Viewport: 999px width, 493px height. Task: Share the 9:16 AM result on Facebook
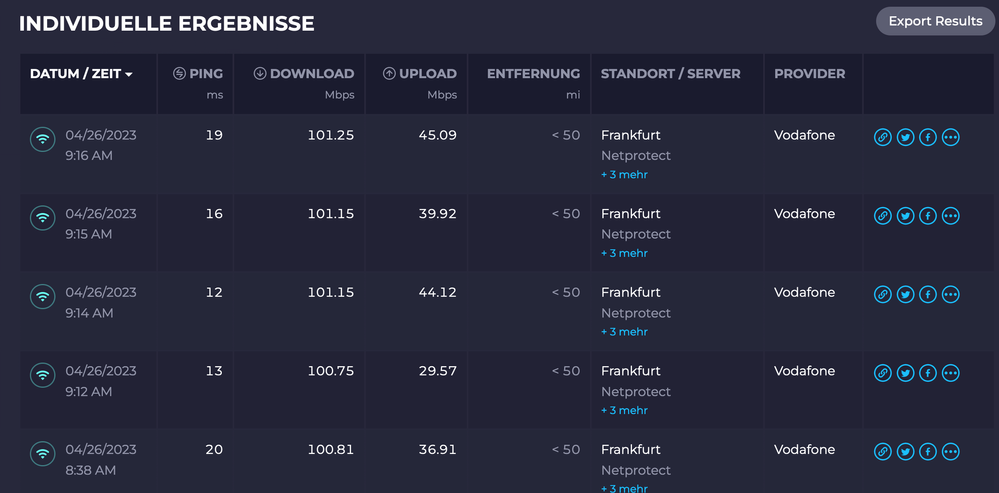click(928, 137)
